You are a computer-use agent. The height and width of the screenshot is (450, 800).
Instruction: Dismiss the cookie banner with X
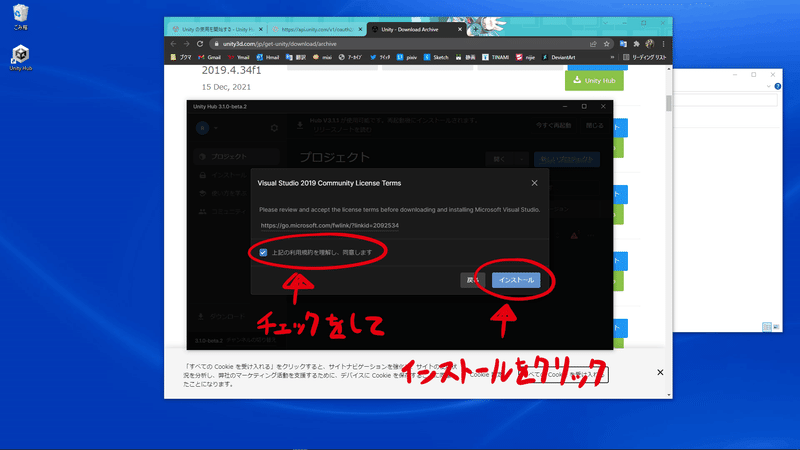tap(660, 372)
